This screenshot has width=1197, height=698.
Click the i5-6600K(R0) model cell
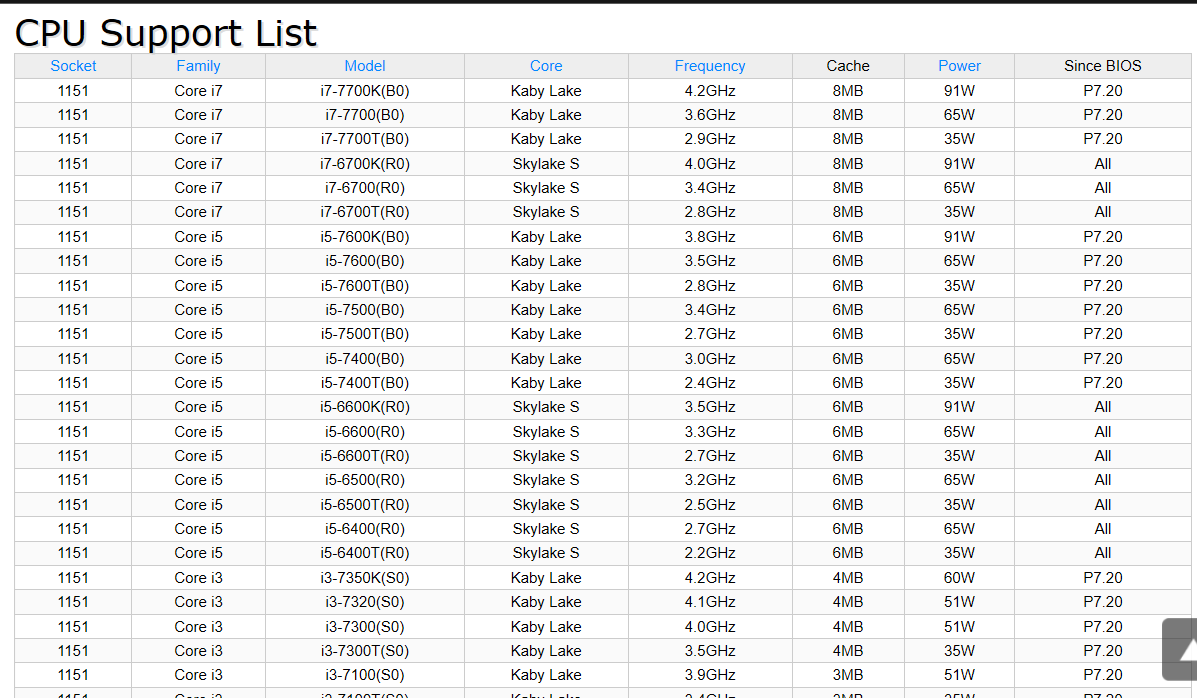(365, 407)
